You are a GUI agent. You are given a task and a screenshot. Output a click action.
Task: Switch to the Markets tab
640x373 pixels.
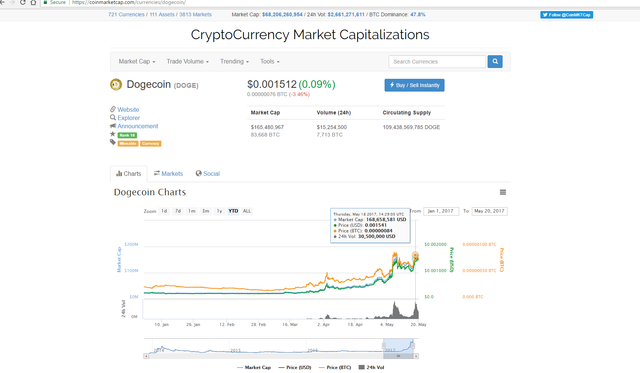168,174
